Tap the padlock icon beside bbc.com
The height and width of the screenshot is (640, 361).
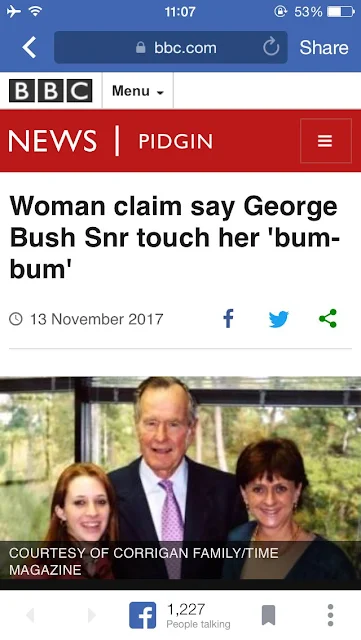tap(140, 48)
